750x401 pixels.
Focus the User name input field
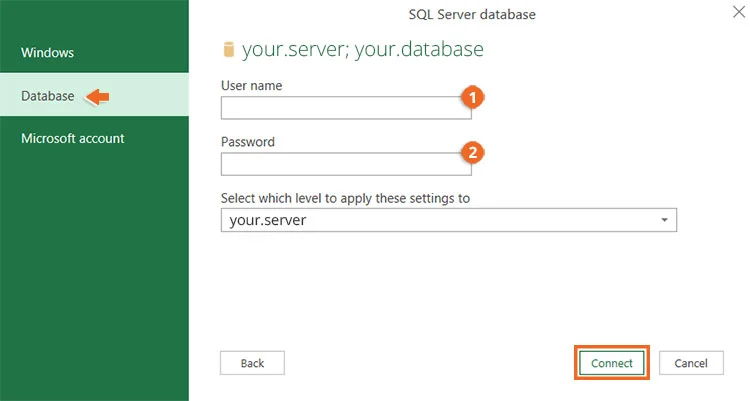pyautogui.click(x=346, y=108)
